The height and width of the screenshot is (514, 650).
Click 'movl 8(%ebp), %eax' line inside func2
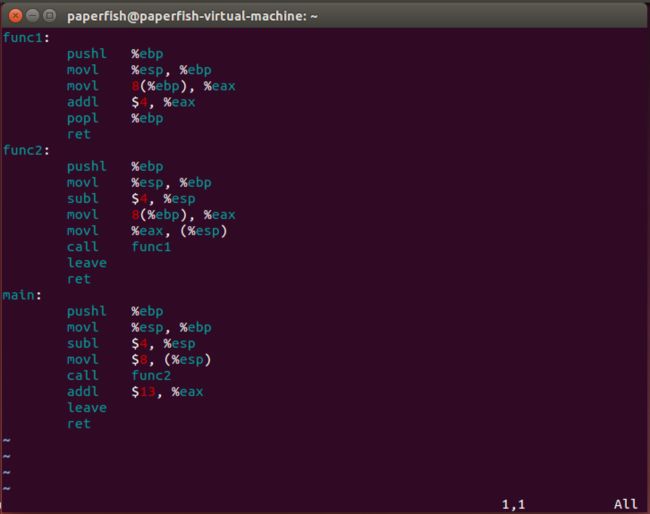[x=151, y=215]
